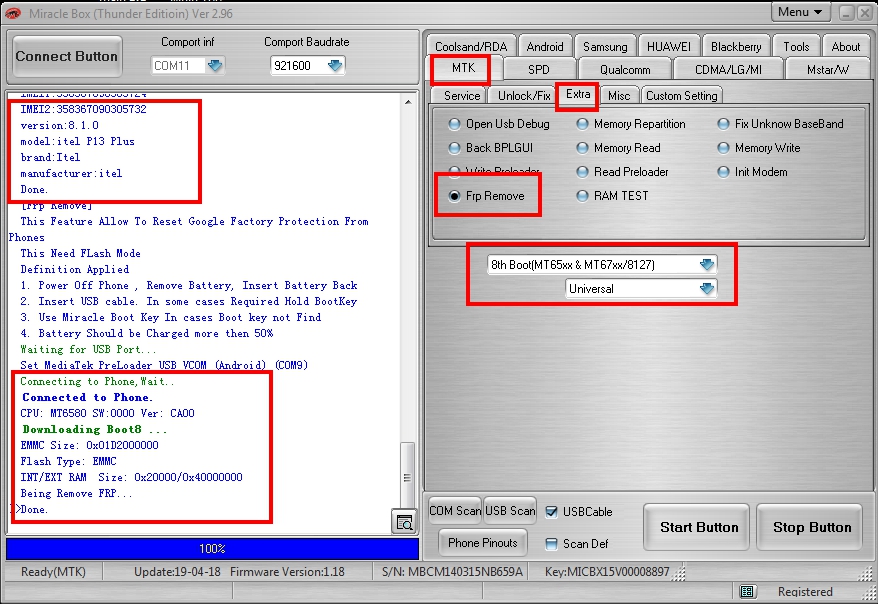
Task: Click the "Connected to Phone." log line
Action: 87,397
